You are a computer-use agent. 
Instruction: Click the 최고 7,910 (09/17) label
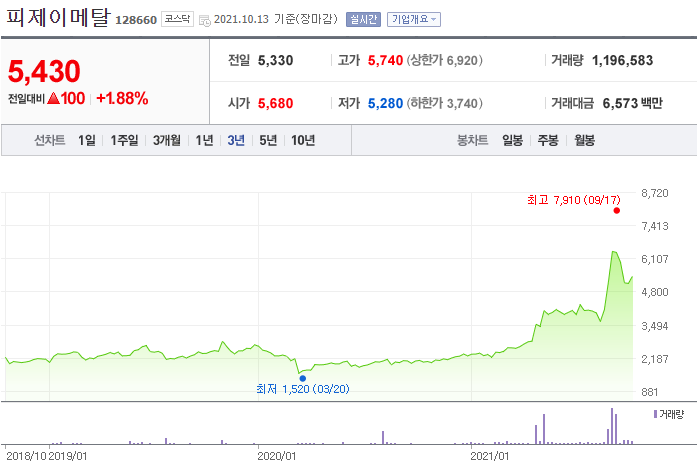(574, 200)
